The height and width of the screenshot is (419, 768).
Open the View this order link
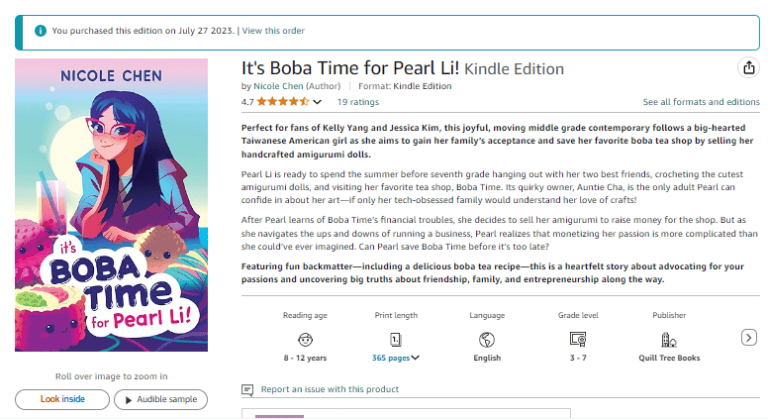[x=273, y=31]
